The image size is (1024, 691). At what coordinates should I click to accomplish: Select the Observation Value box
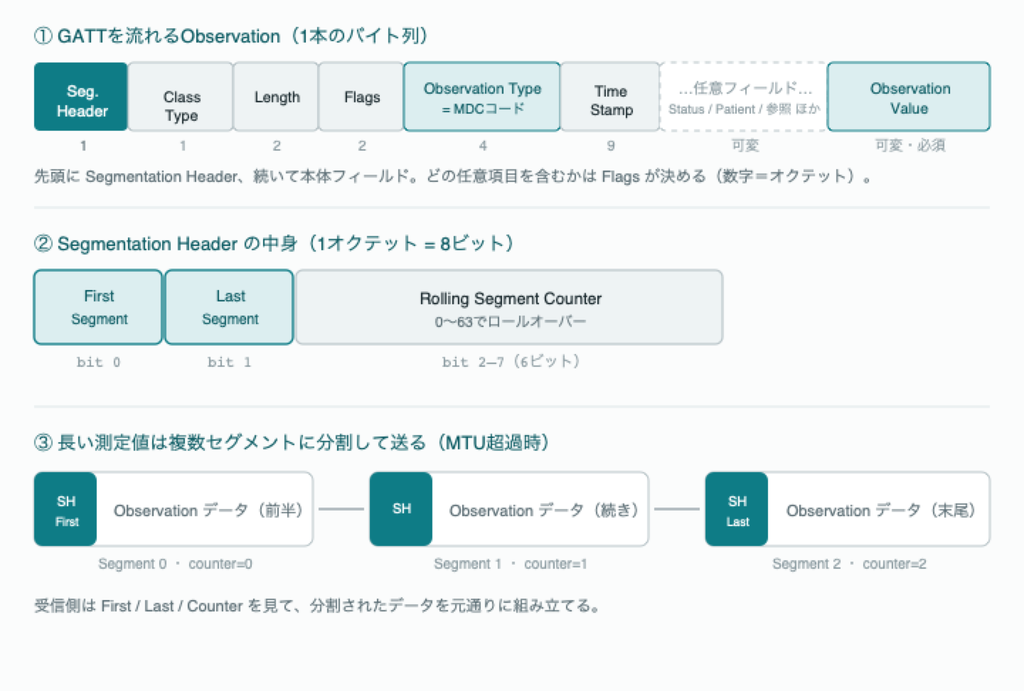coord(909,97)
